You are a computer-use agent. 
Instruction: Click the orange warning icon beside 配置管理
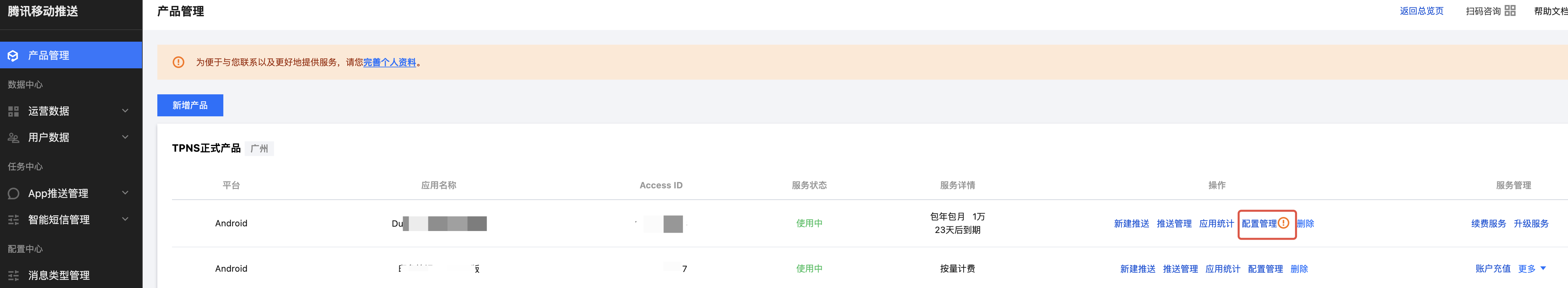1283,223
